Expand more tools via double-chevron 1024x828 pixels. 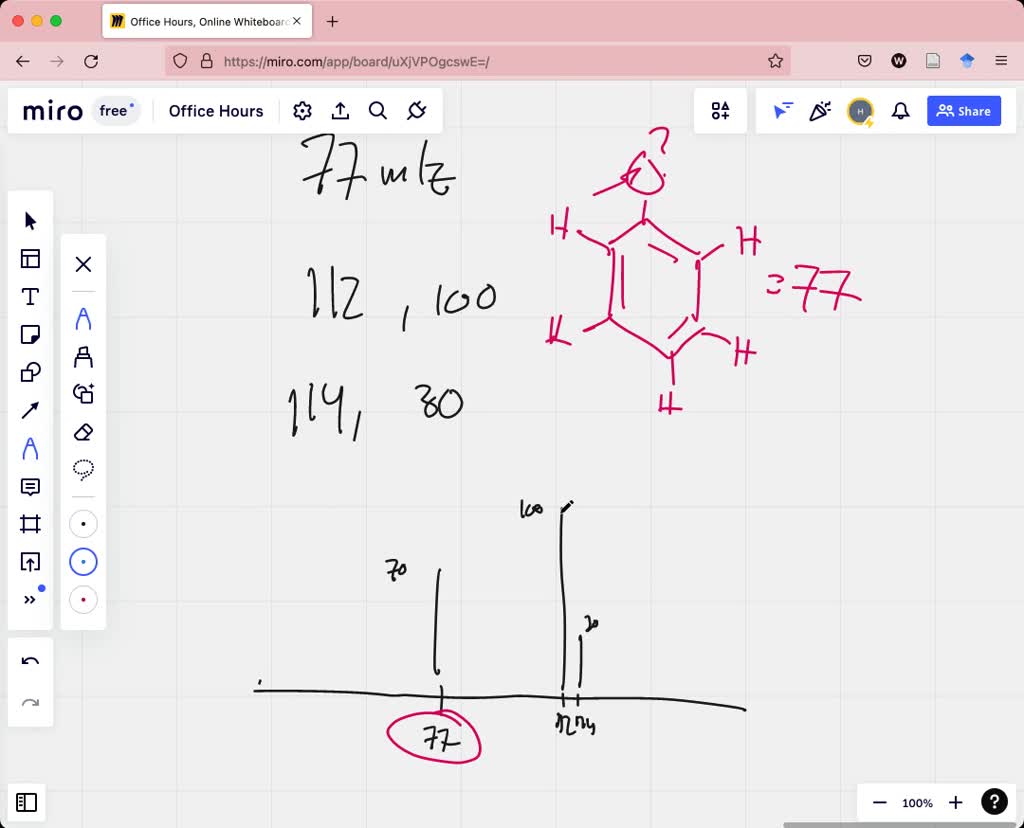click(30, 599)
